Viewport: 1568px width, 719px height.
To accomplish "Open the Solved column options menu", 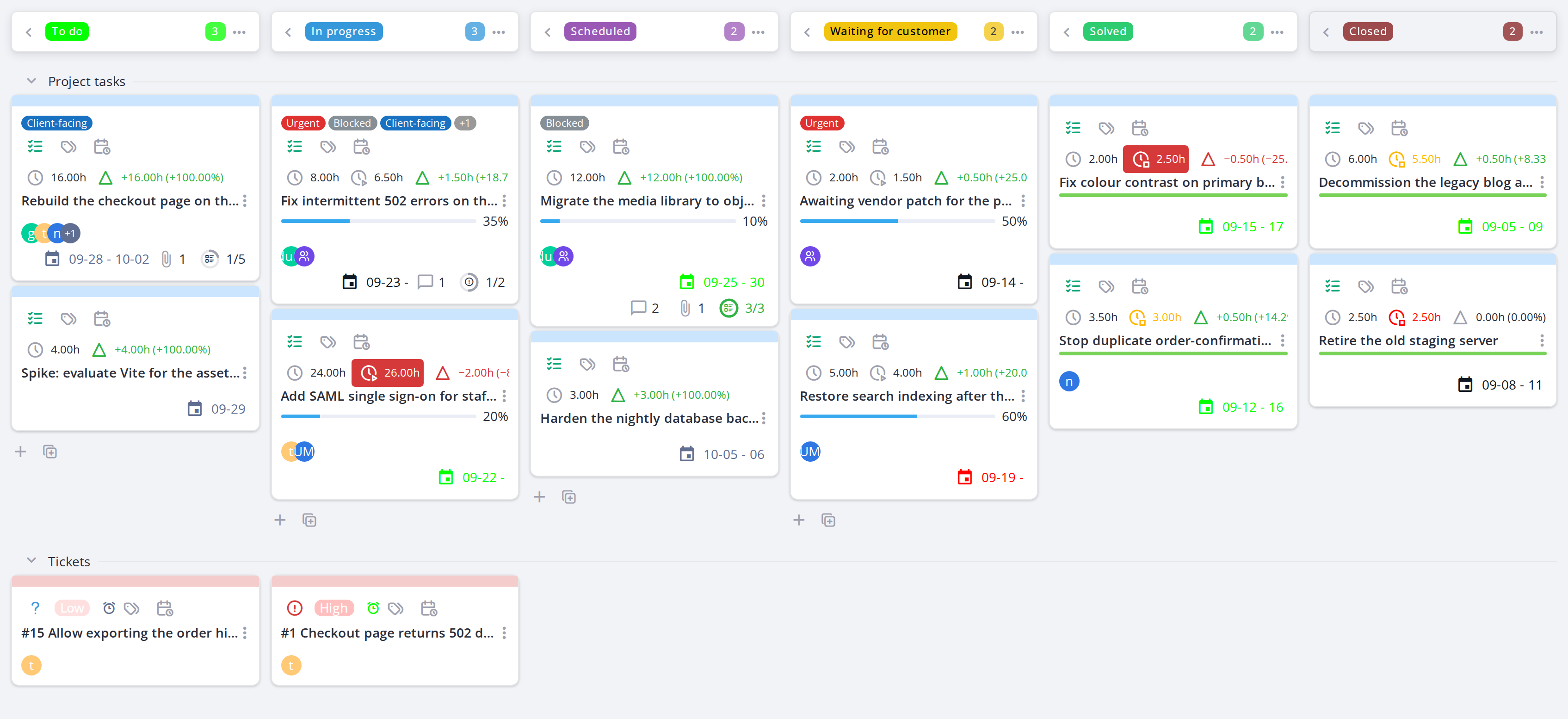I will pyautogui.click(x=1277, y=31).
